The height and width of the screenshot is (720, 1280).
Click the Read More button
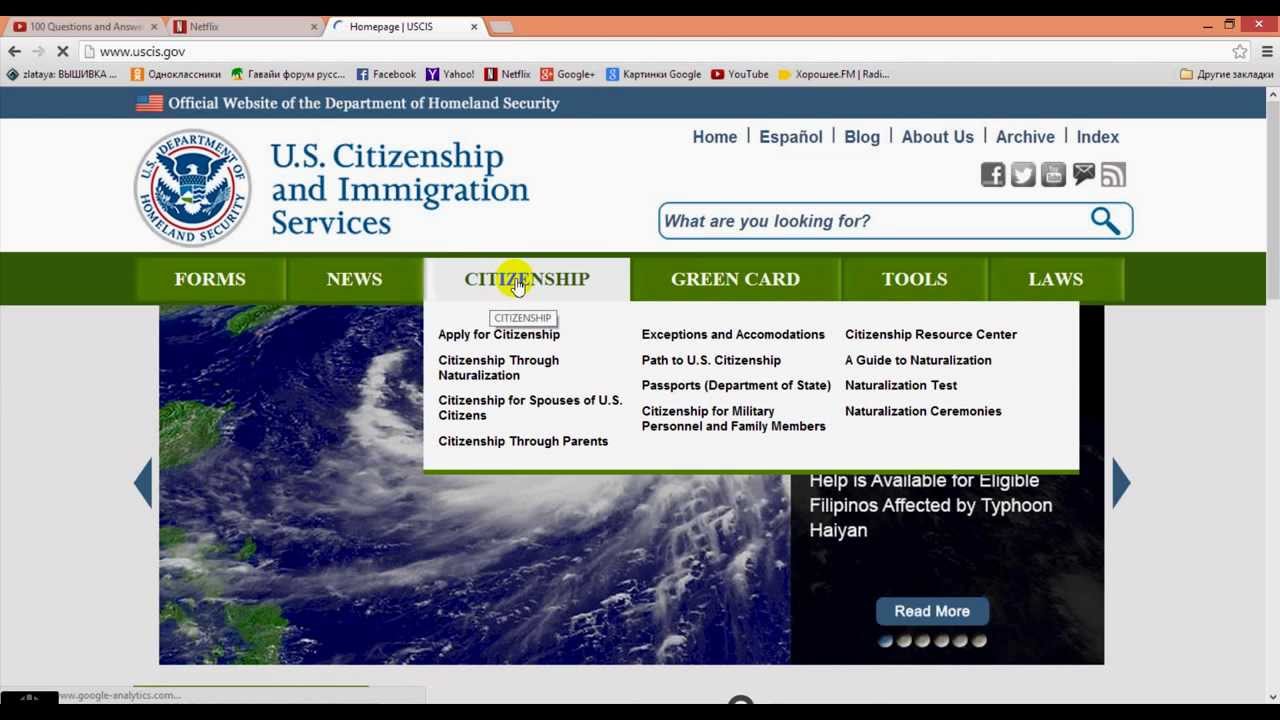click(x=932, y=611)
